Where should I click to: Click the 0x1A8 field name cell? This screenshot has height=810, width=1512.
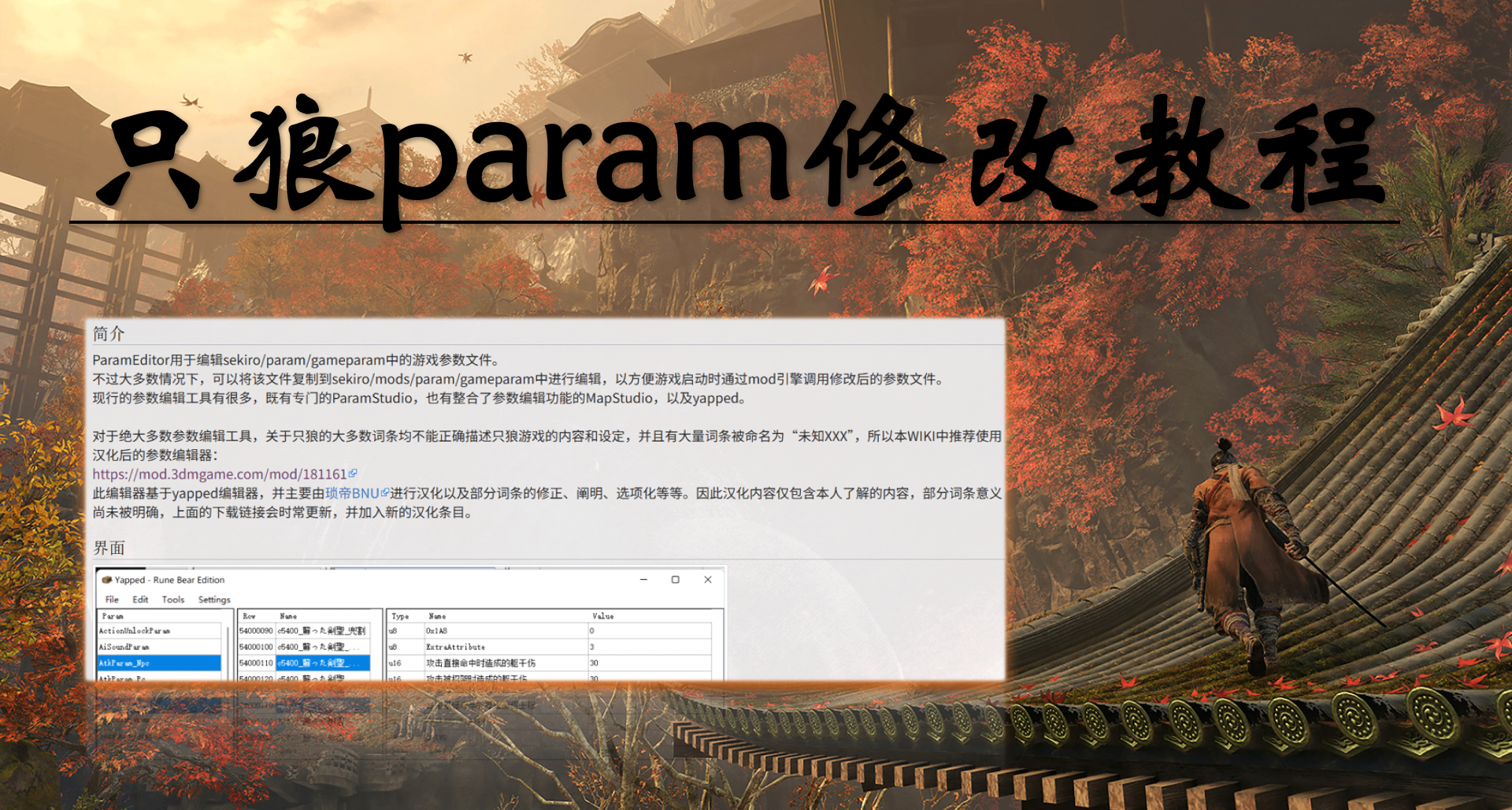coord(506,631)
